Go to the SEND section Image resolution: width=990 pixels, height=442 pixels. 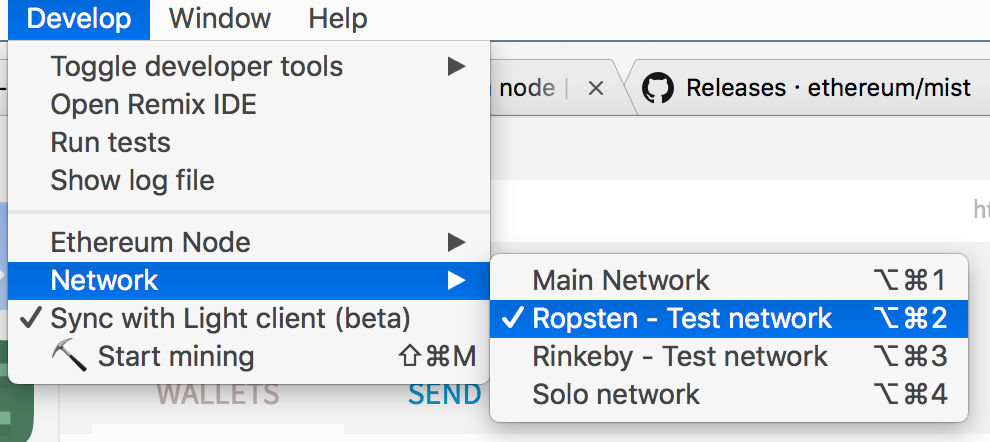444,395
